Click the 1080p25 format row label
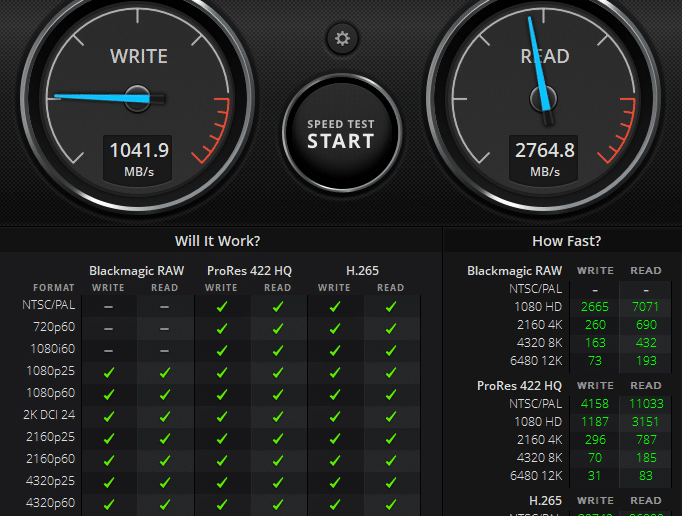 [50, 371]
